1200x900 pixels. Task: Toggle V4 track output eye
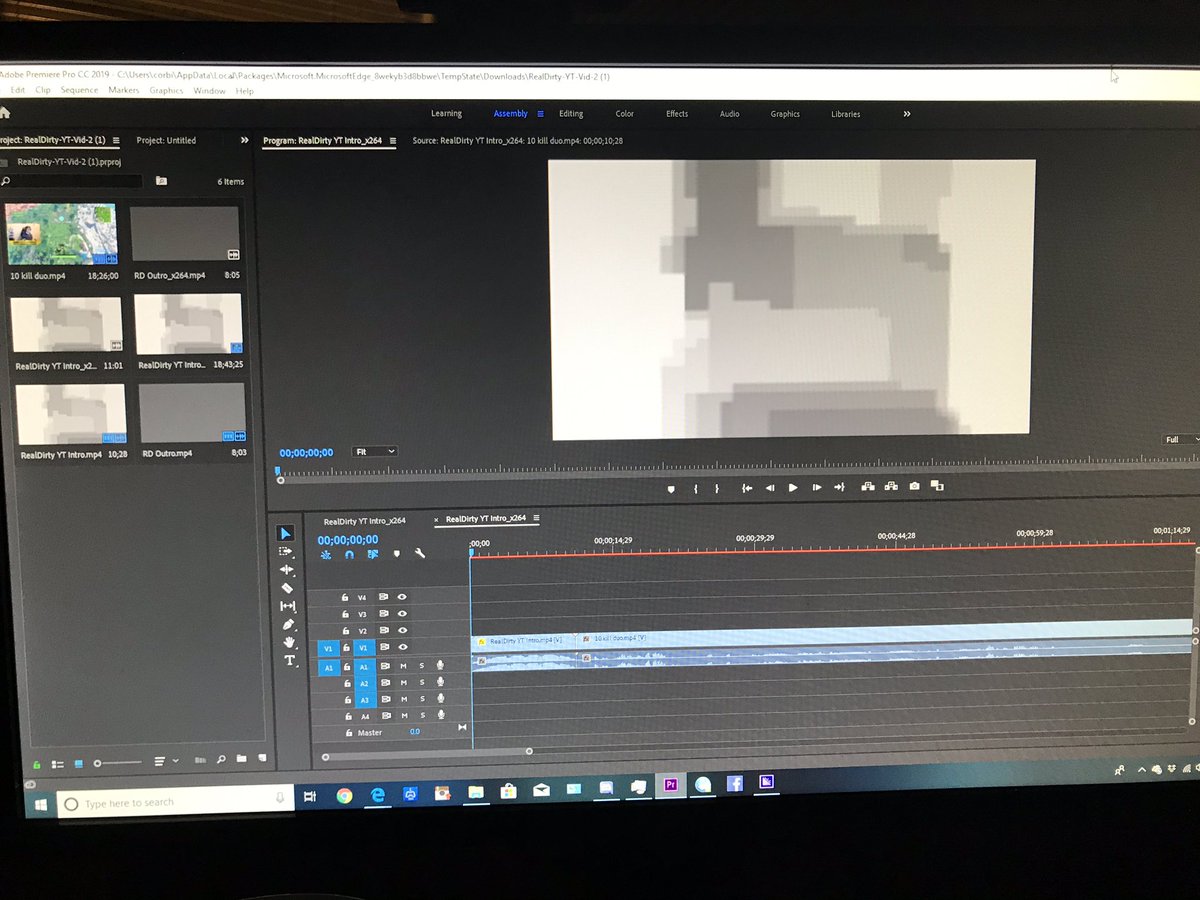click(402, 597)
